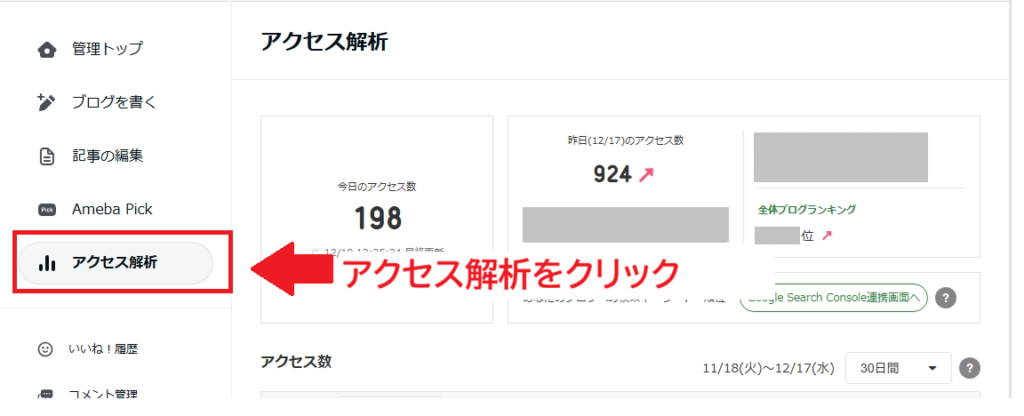Open the 全体ブログランキング link
The height and width of the screenshot is (416, 1024).
coord(807,210)
